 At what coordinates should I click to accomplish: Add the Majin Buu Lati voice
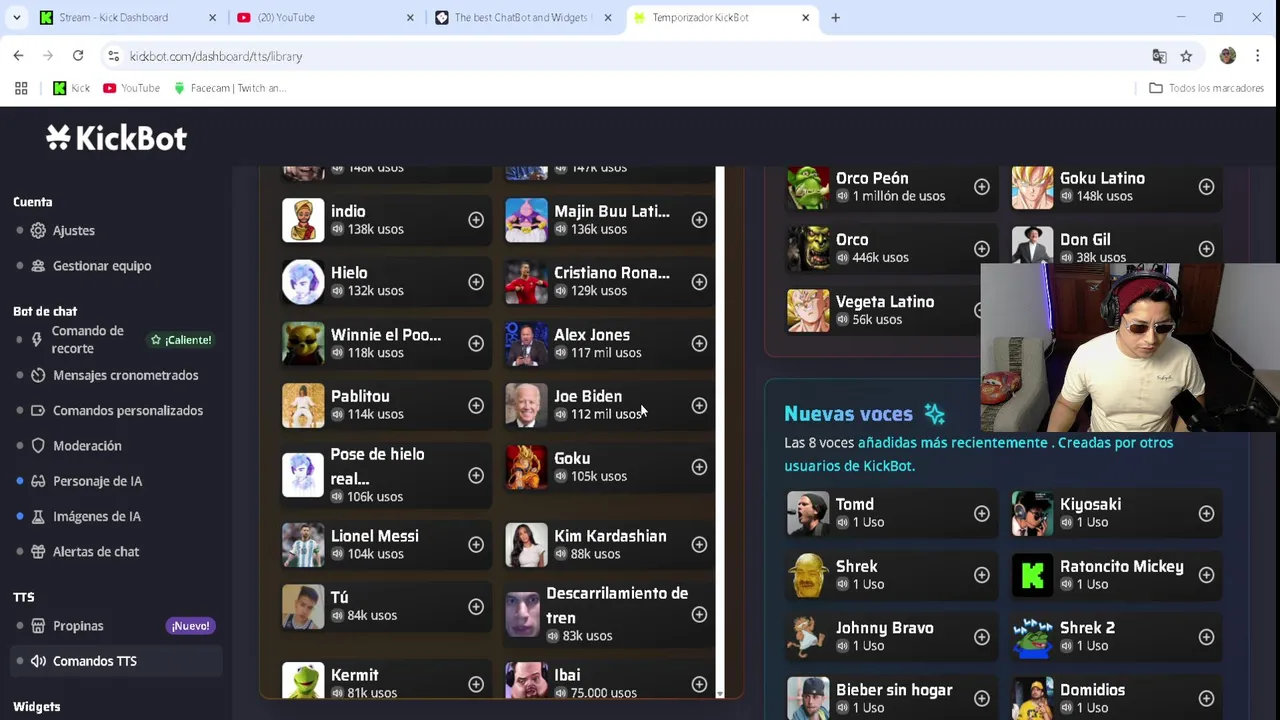(699, 220)
